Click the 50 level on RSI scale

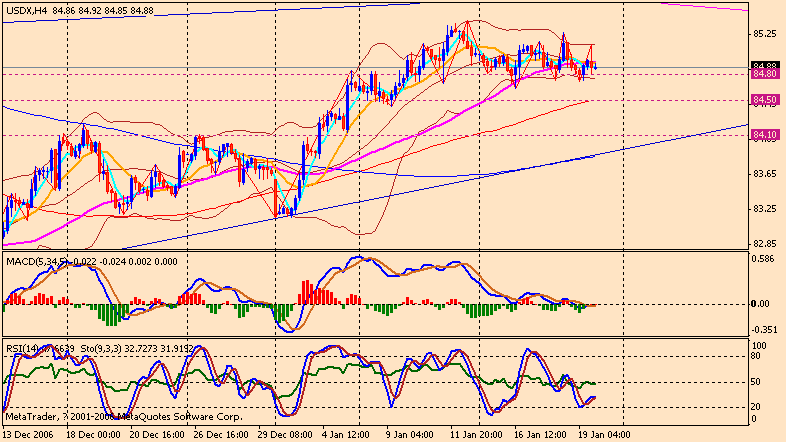point(757,381)
